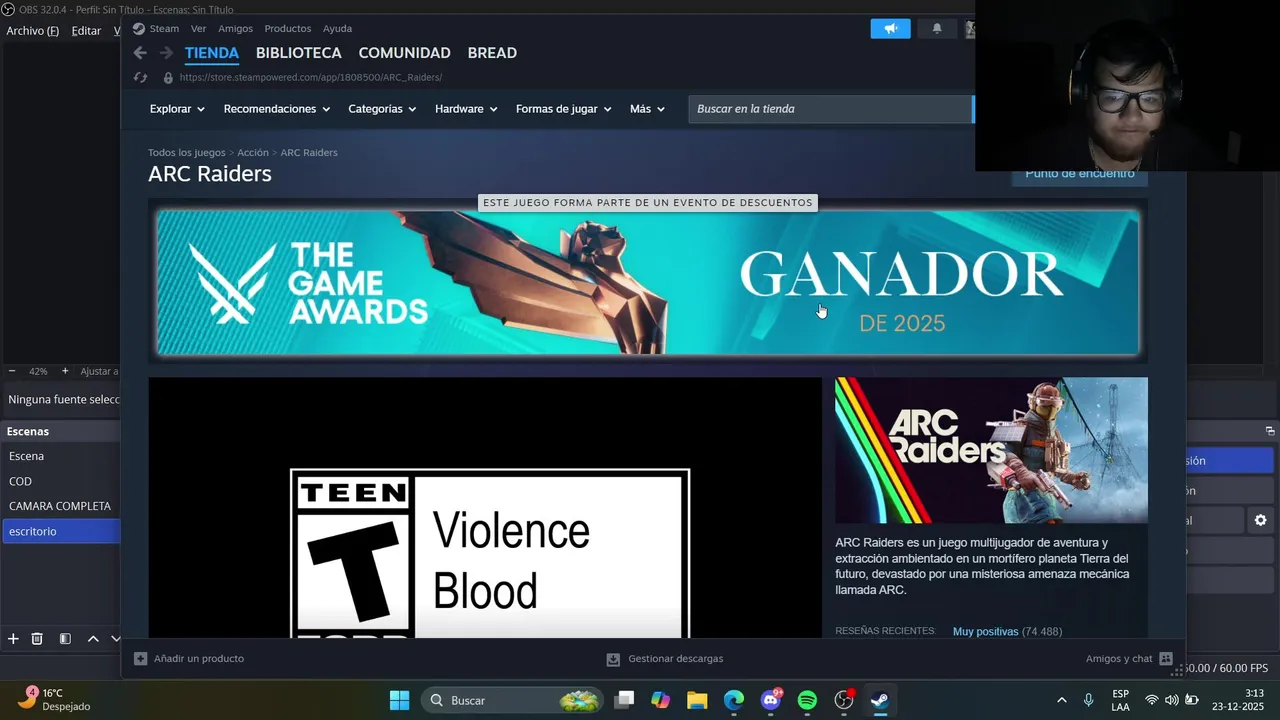Open the Ayuda menu in Steam
The height and width of the screenshot is (720, 1280).
point(337,29)
